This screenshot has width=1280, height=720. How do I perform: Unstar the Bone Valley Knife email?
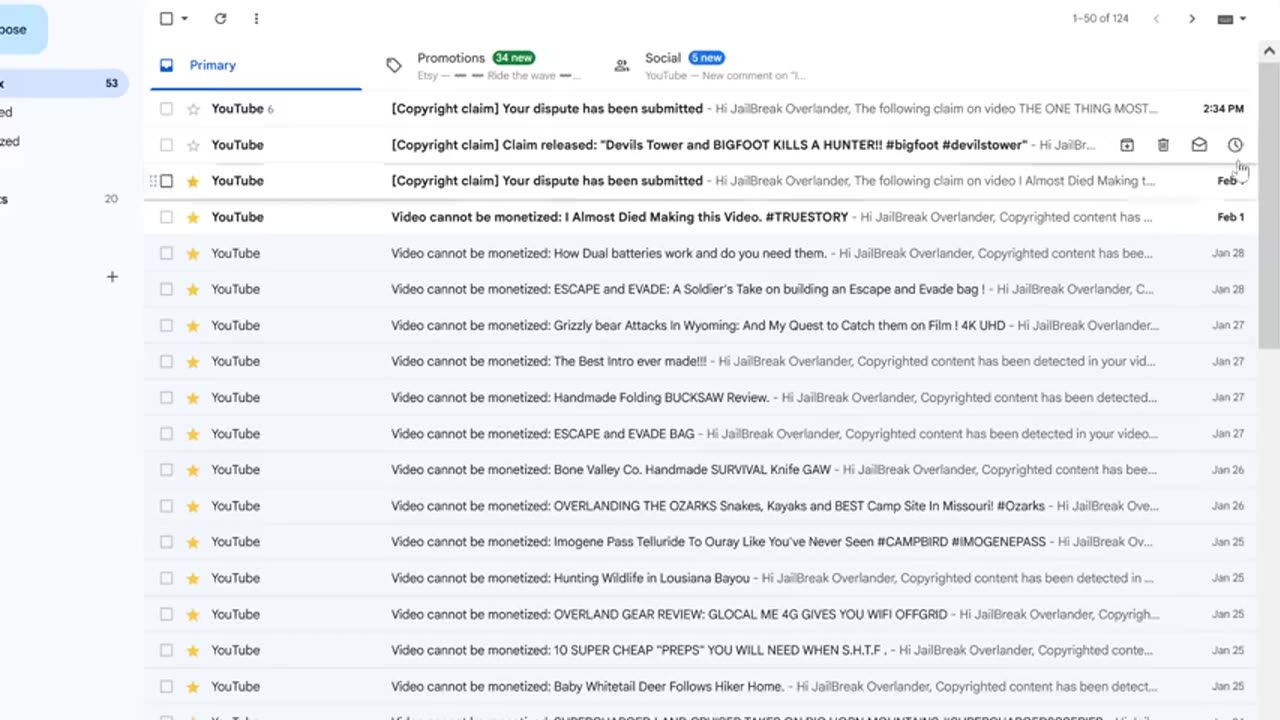193,470
